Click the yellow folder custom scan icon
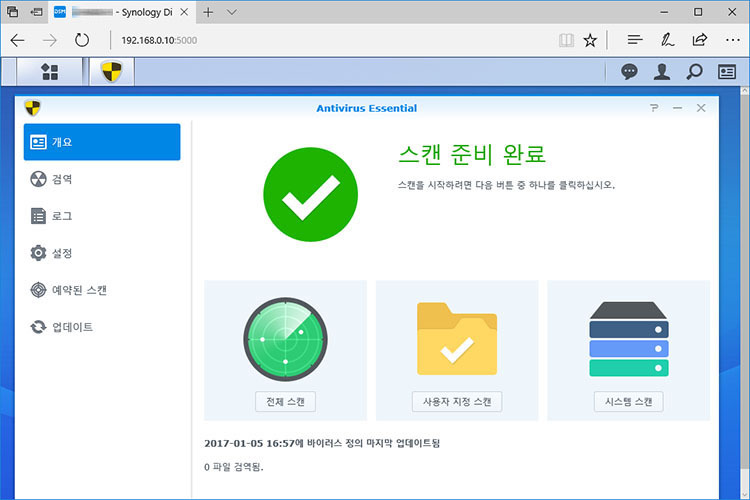The height and width of the screenshot is (500, 750). (457, 339)
